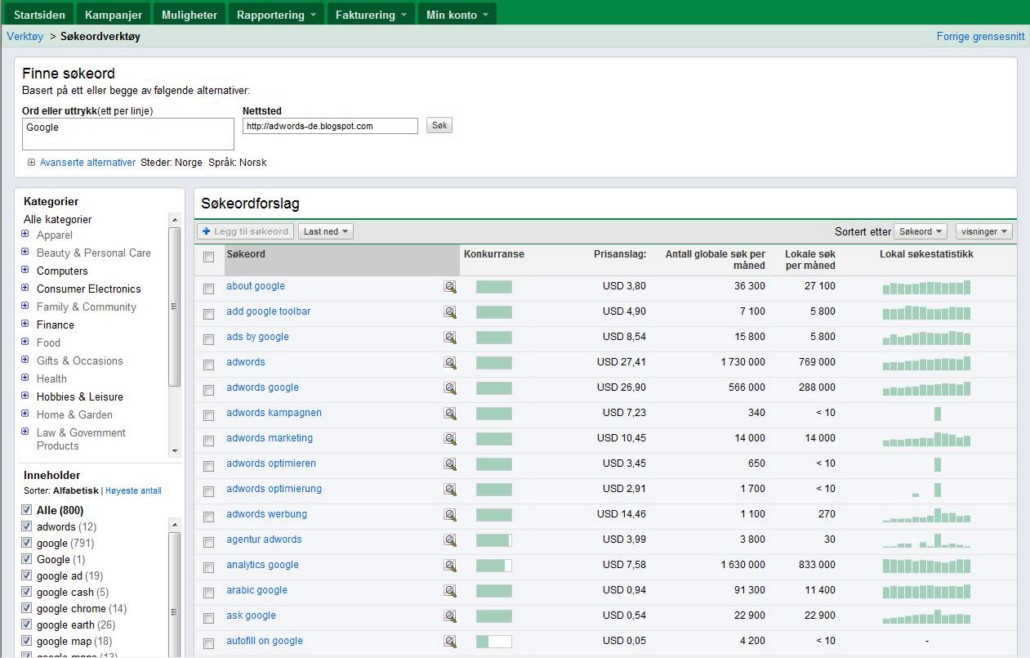Click magnifier icon for 'adwords google' row
This screenshot has height=658, width=1030.
pyautogui.click(x=450, y=388)
